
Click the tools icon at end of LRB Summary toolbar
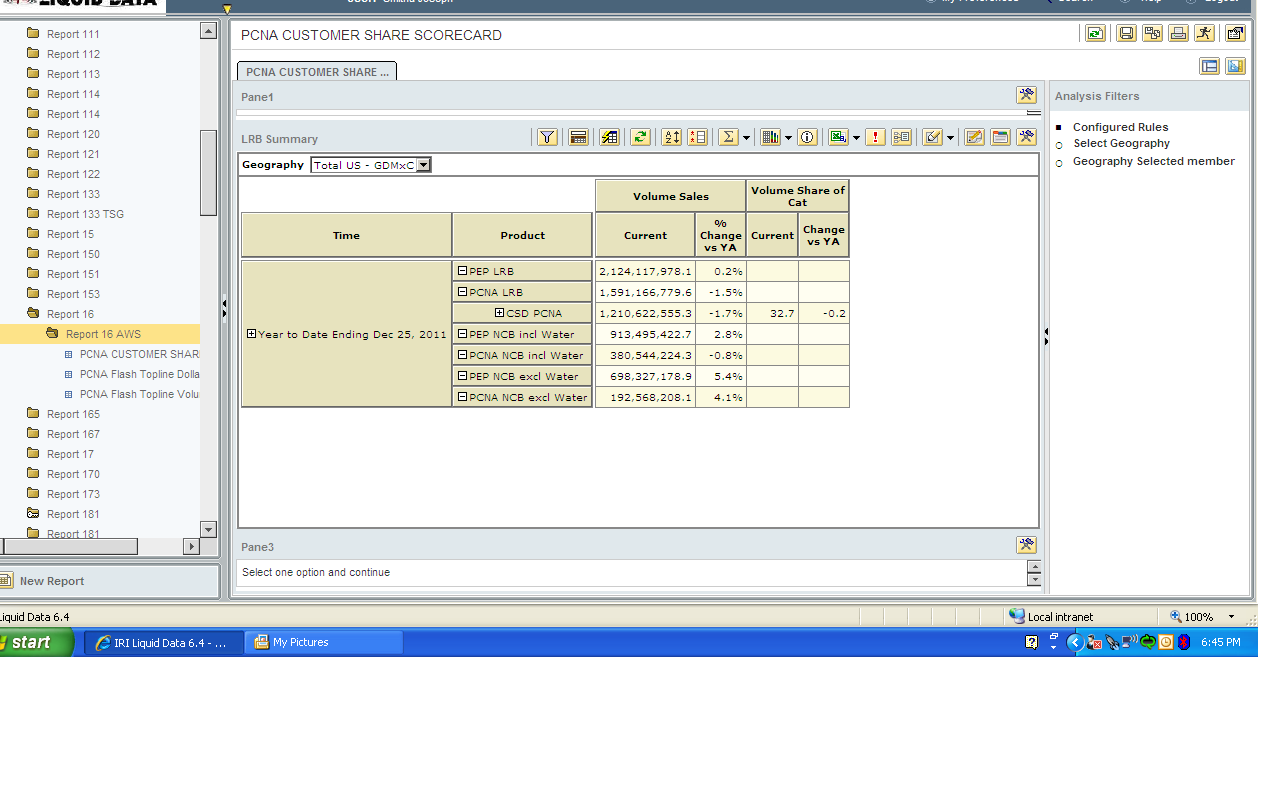click(1026, 137)
